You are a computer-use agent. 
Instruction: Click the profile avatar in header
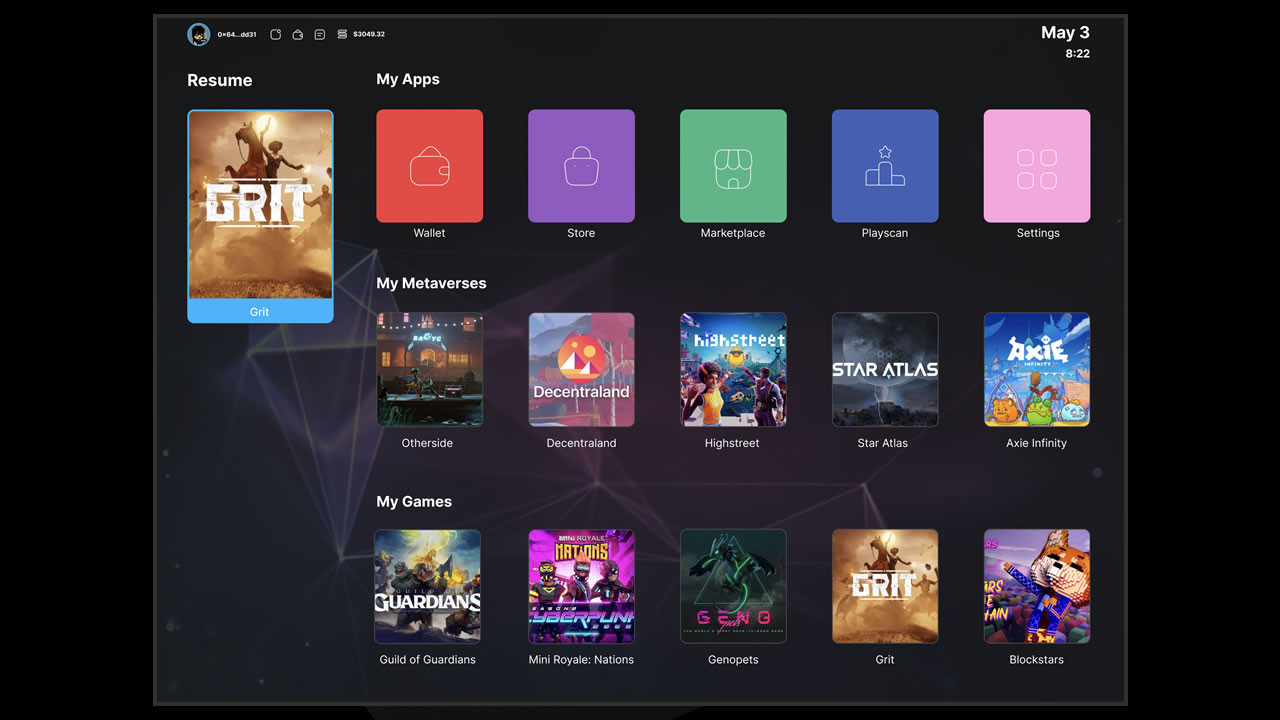coord(198,35)
